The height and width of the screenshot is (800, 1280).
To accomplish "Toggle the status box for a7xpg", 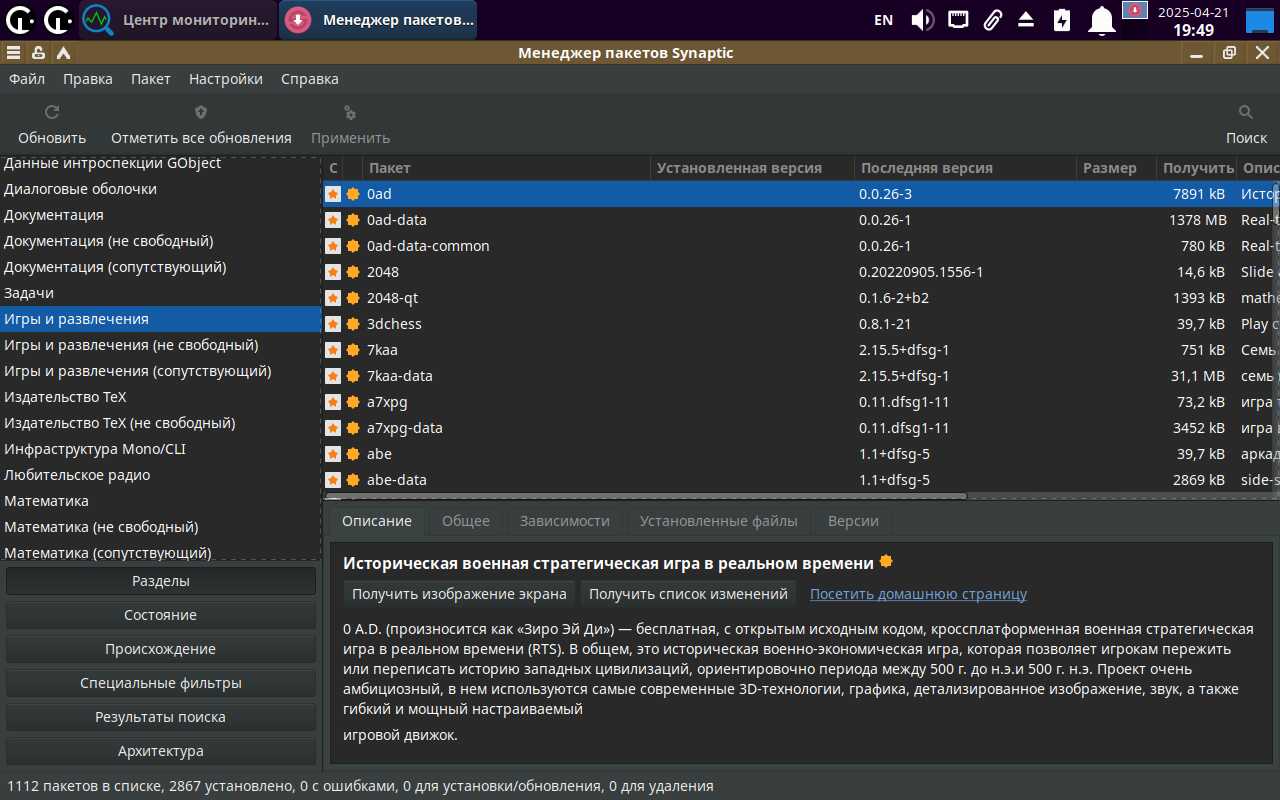I will tap(333, 402).
